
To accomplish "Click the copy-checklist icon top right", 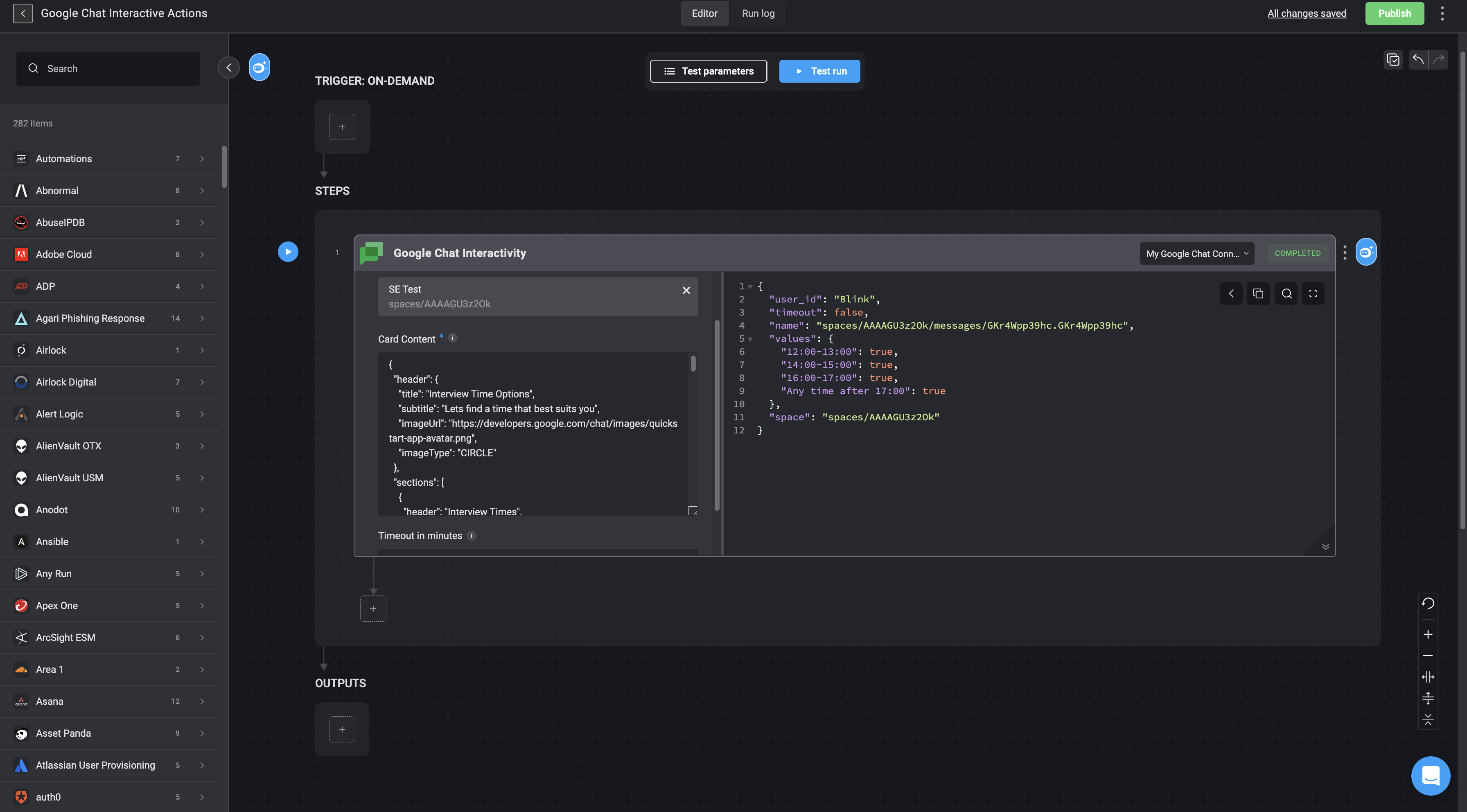I will pyautogui.click(x=1393, y=60).
